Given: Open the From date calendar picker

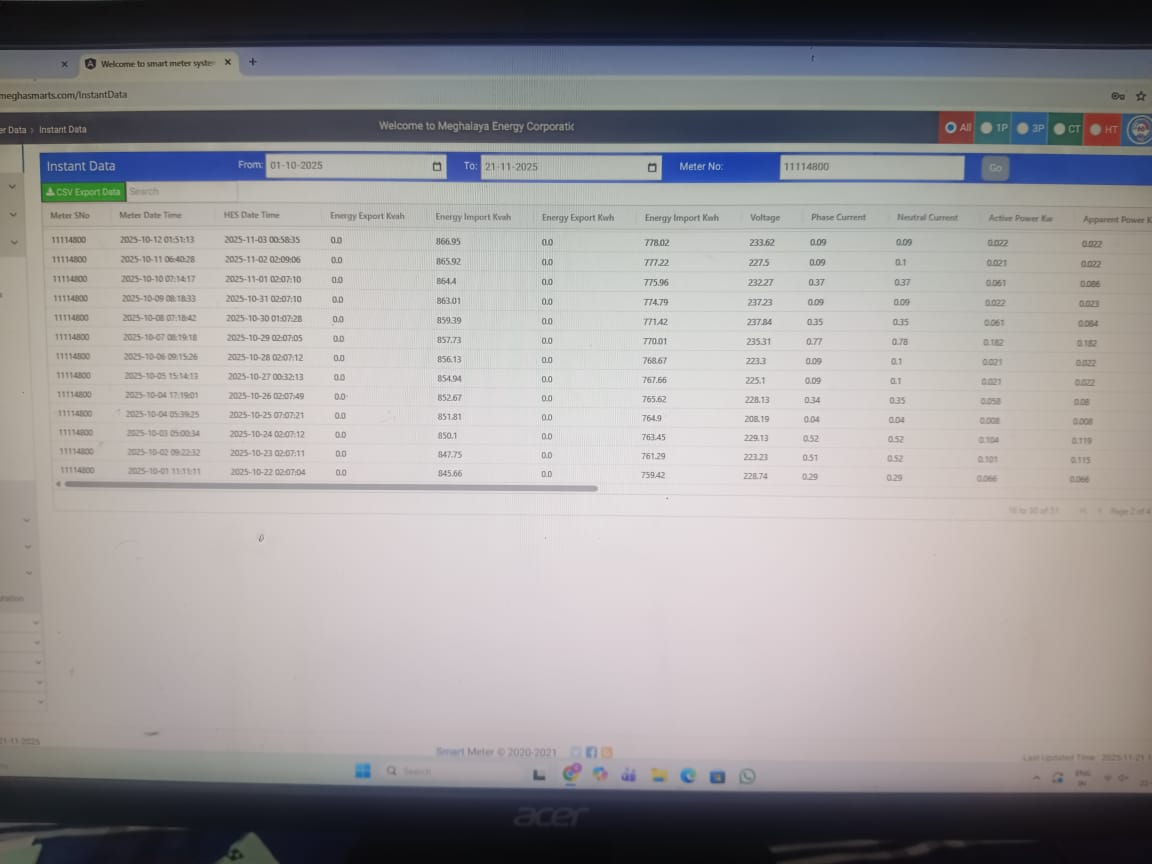Looking at the screenshot, I should point(437,166).
